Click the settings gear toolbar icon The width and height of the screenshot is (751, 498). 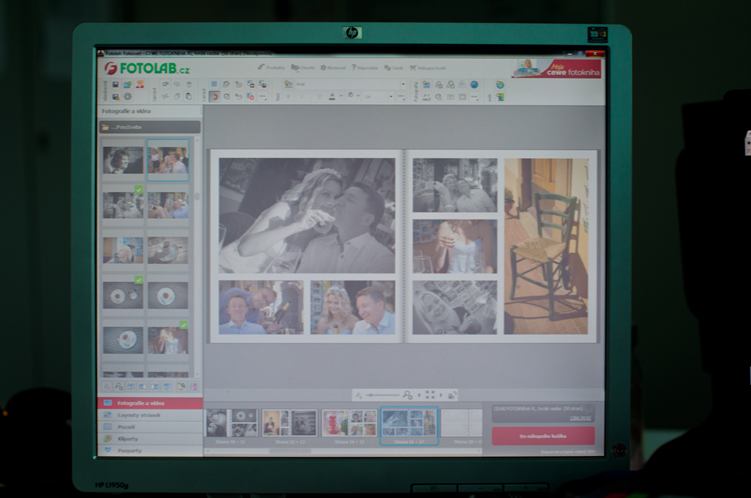point(128,97)
